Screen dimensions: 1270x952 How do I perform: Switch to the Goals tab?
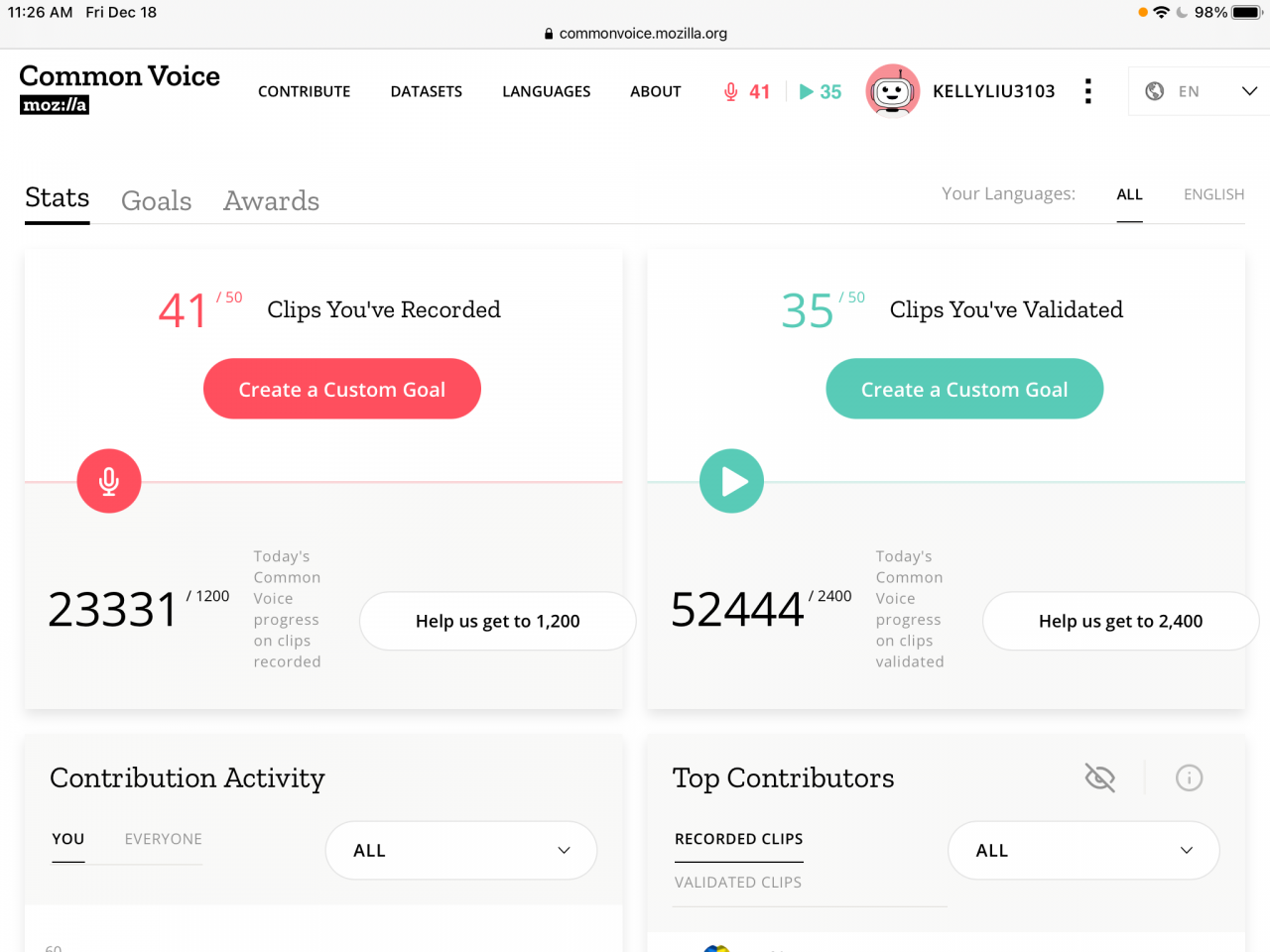click(156, 201)
